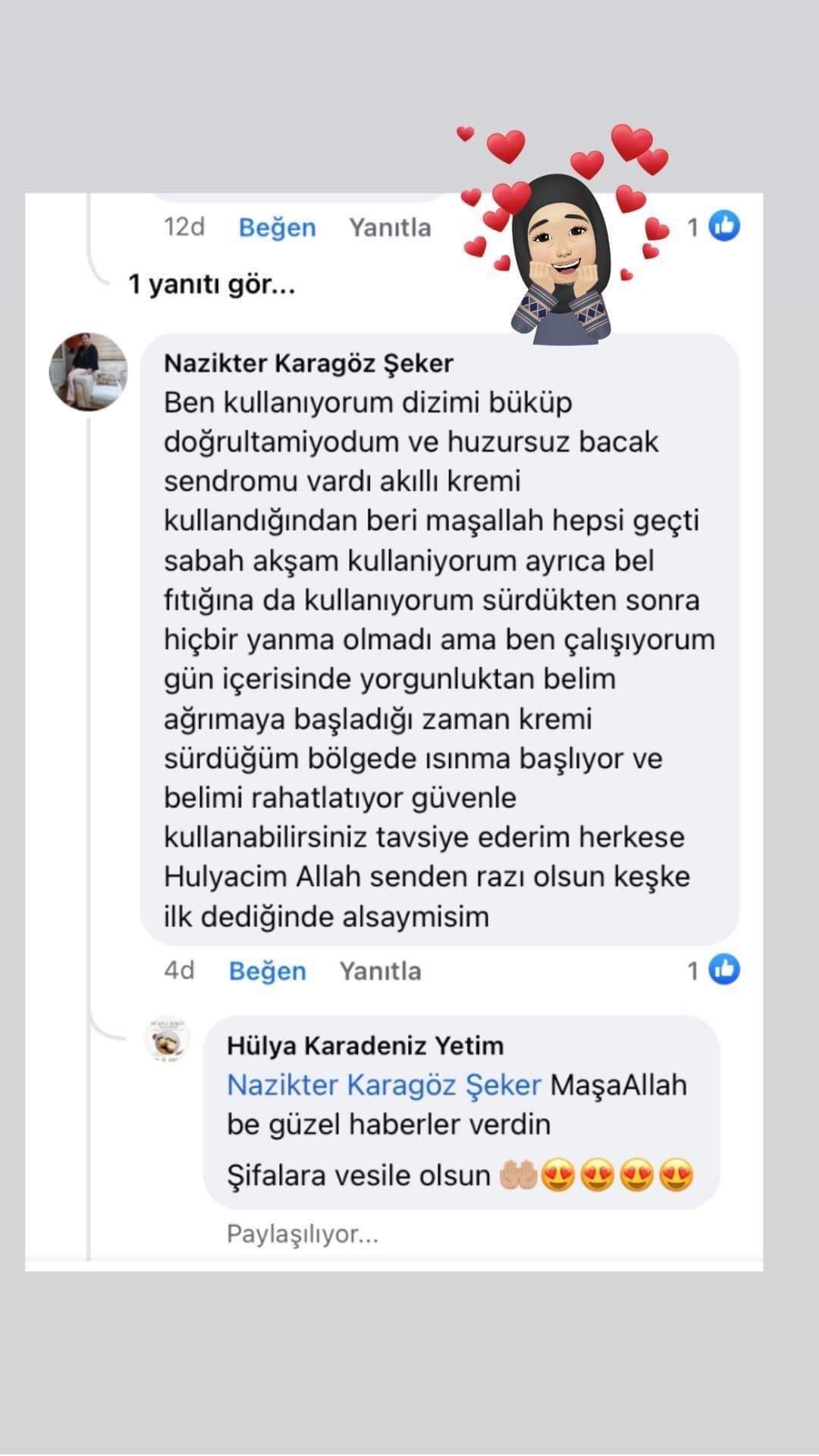This screenshot has width=819, height=1456.
Task: Open the Hülya Karadeniz Yetim author name
Action: (x=365, y=1046)
